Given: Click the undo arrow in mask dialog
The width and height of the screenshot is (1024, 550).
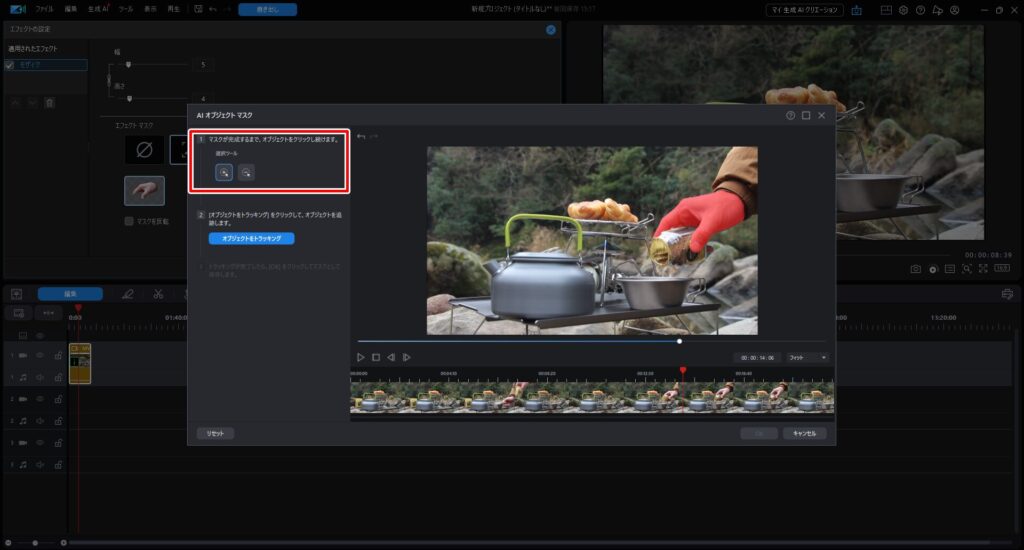Looking at the screenshot, I should [361, 136].
